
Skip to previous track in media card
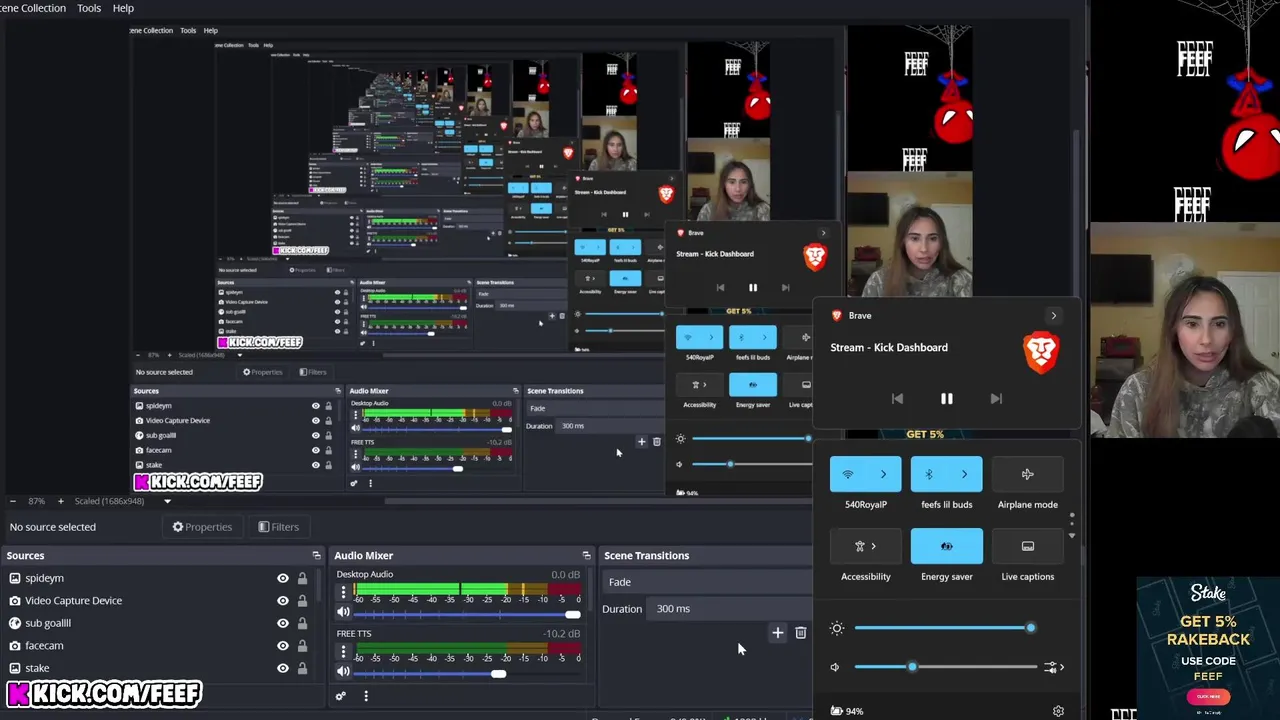point(897,398)
